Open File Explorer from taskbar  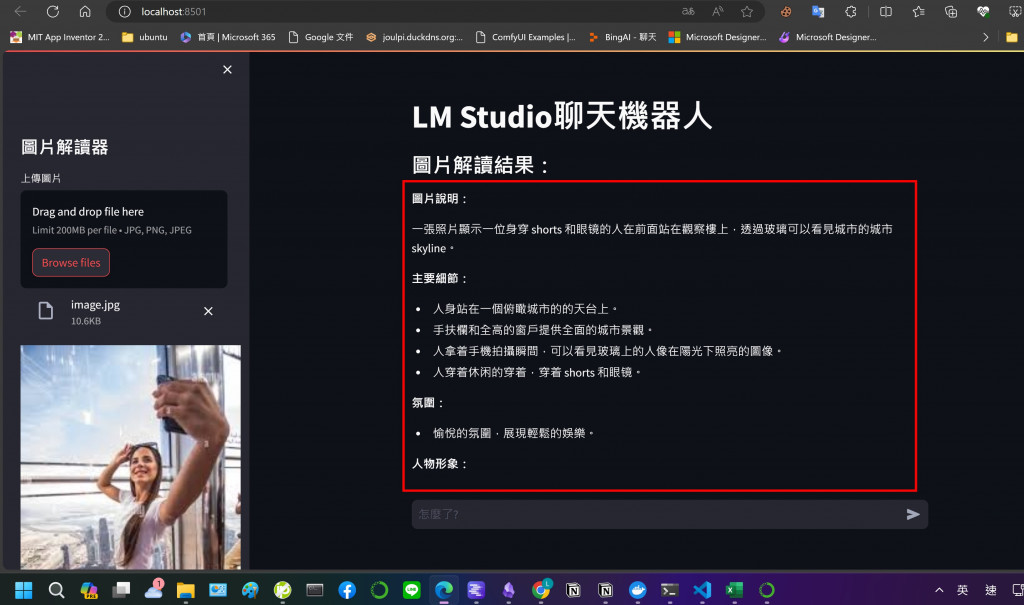tap(185, 590)
